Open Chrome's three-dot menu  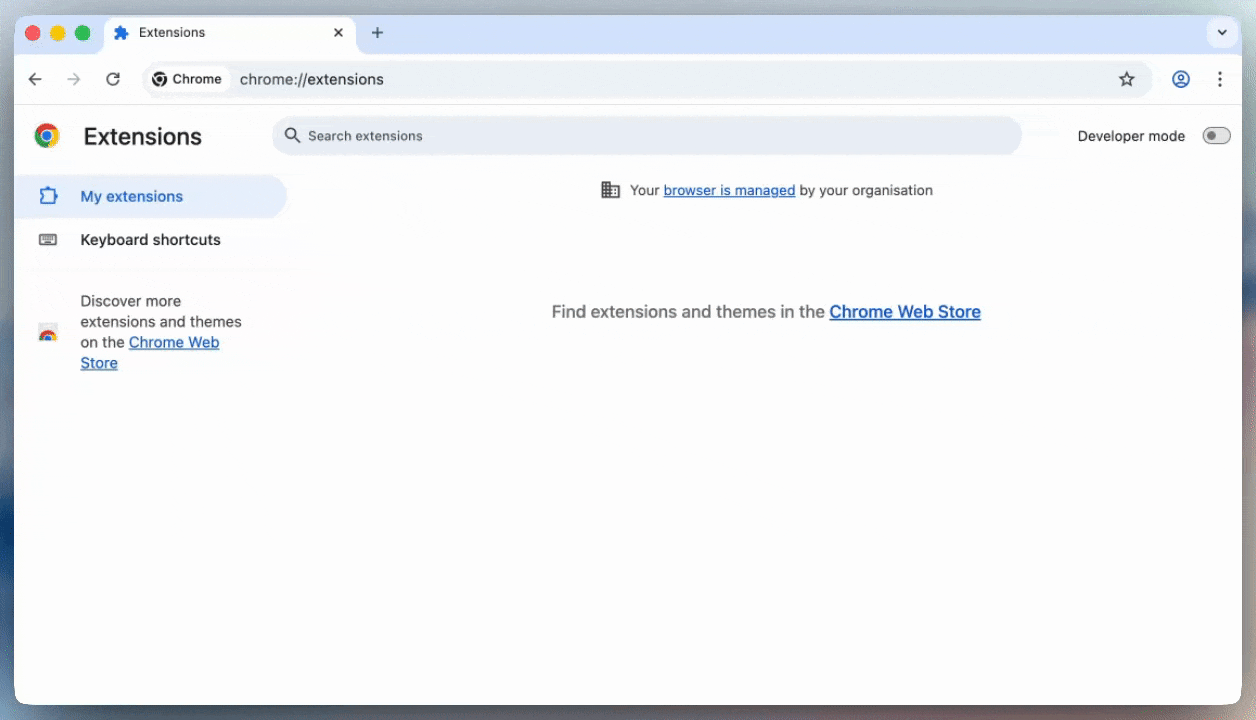pos(1220,79)
